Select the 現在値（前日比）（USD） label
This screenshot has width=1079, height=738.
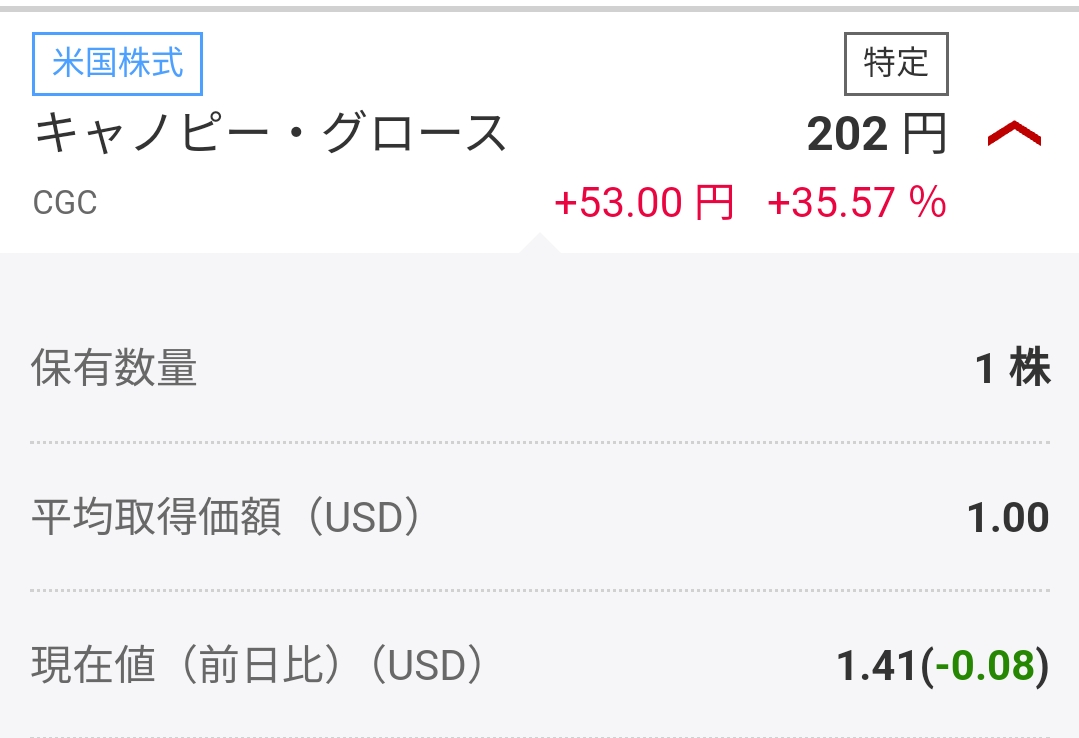point(258,667)
